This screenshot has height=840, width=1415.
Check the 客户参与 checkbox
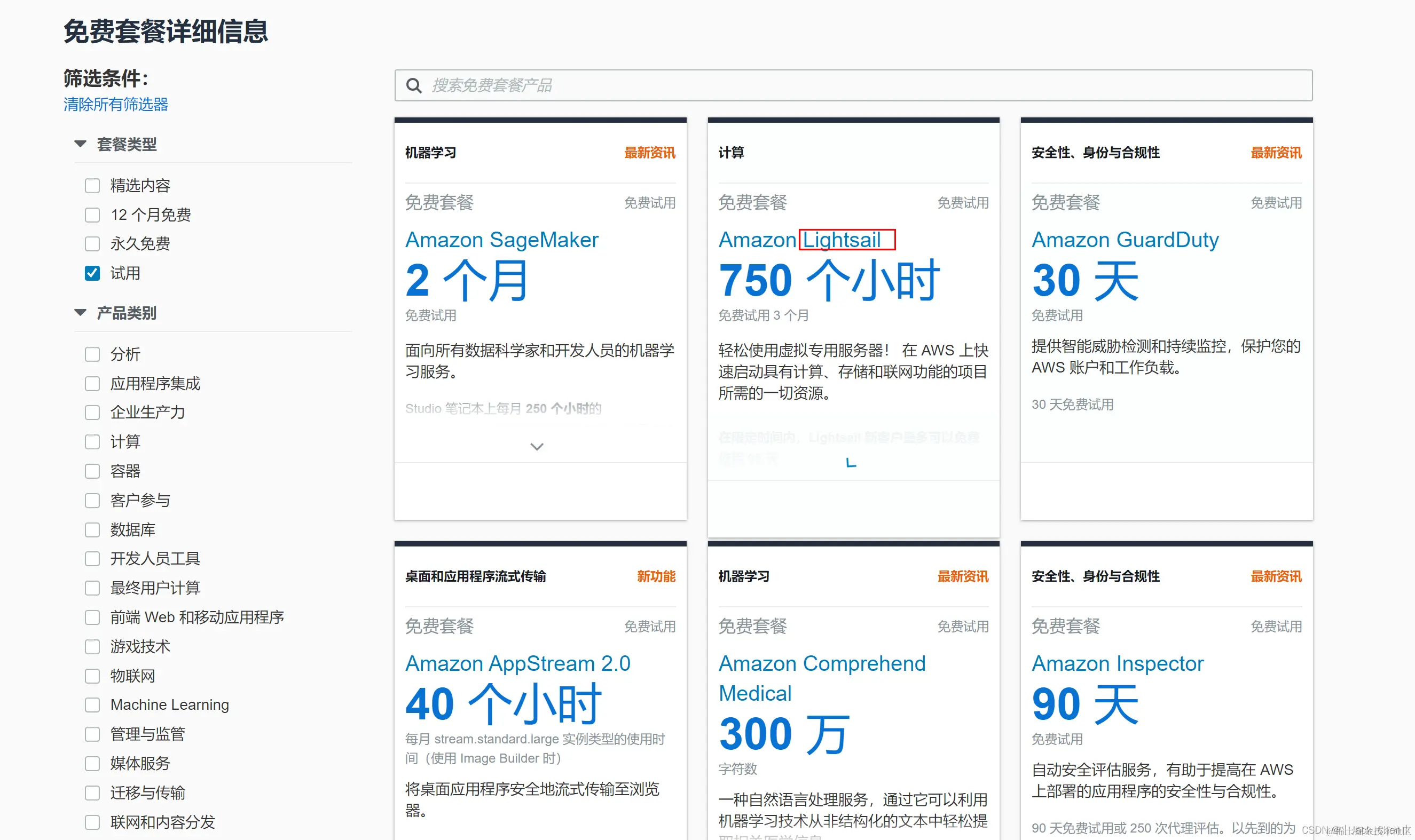coord(92,501)
